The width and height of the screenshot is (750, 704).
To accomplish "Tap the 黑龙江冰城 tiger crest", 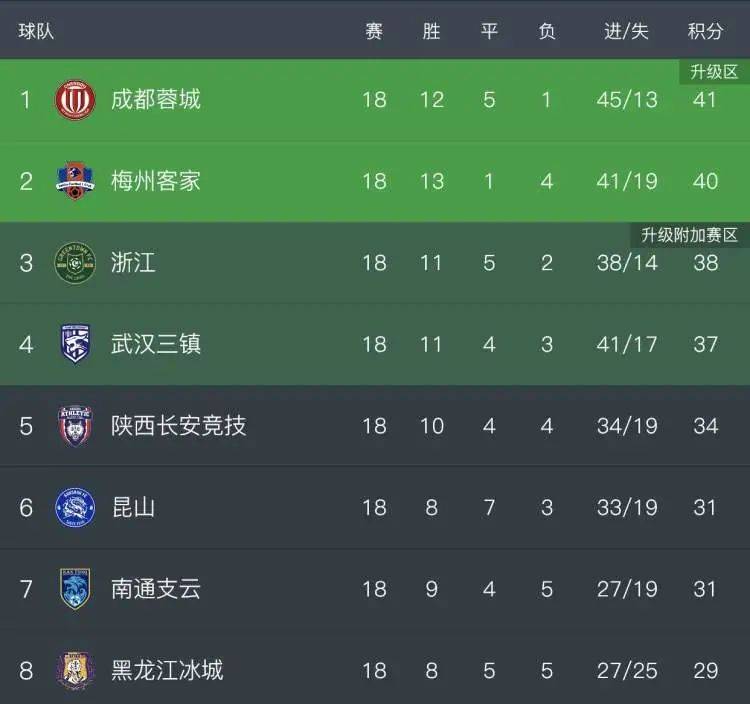I will [75, 671].
